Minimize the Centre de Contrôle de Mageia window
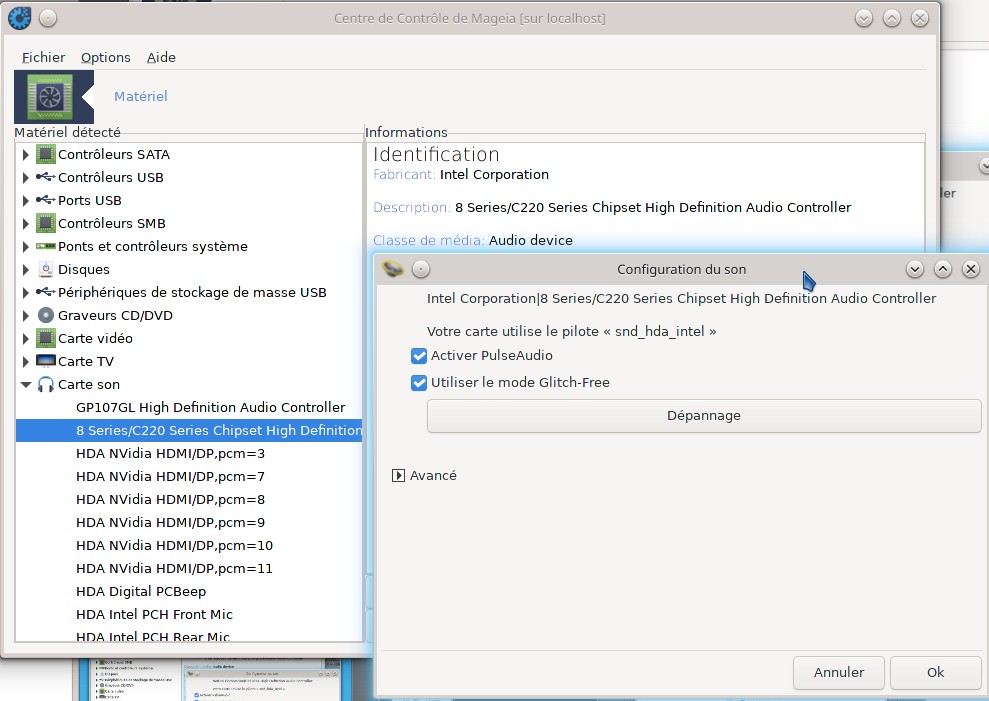 click(863, 18)
